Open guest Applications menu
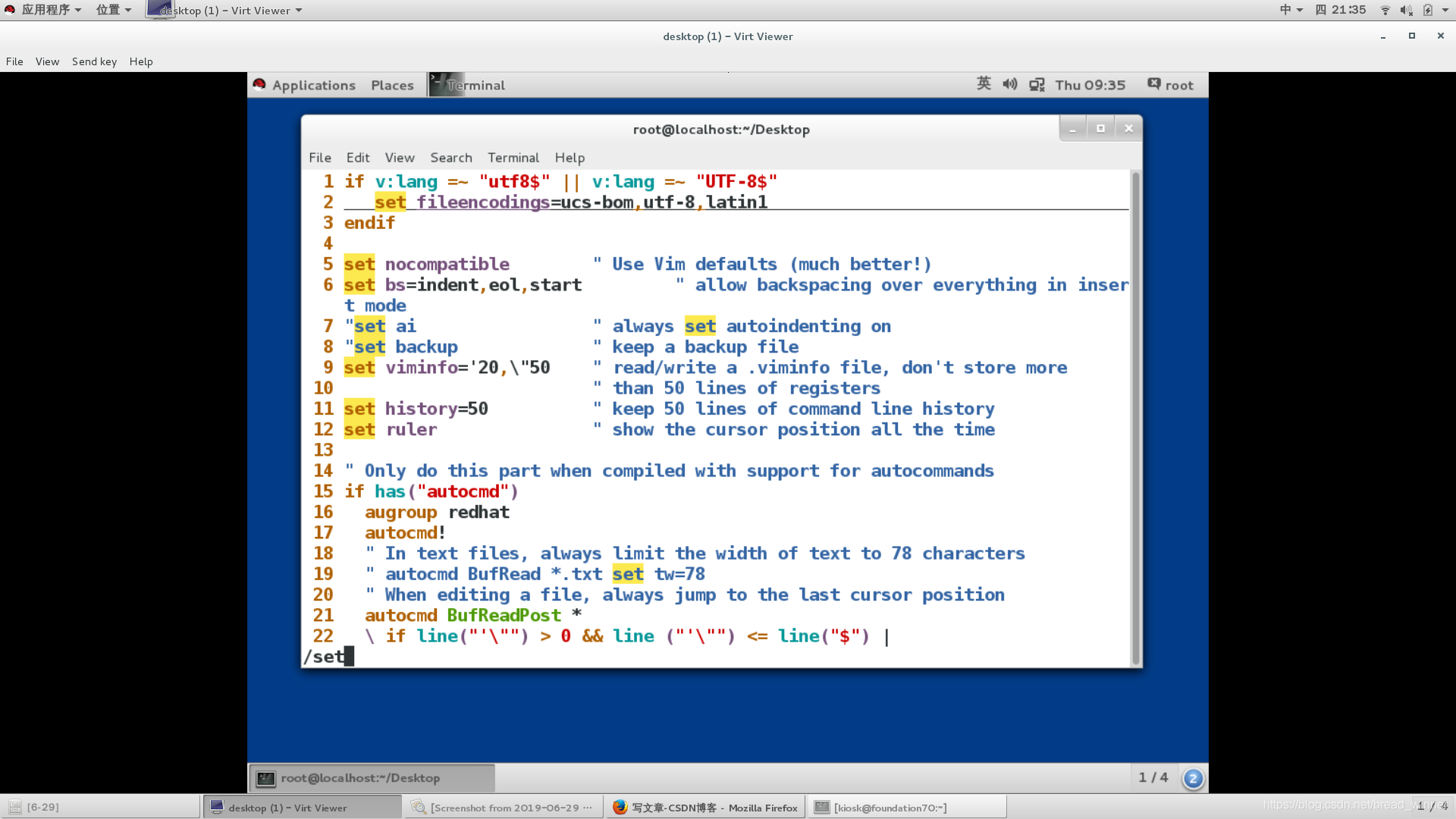This screenshot has height=819, width=1456. click(314, 85)
